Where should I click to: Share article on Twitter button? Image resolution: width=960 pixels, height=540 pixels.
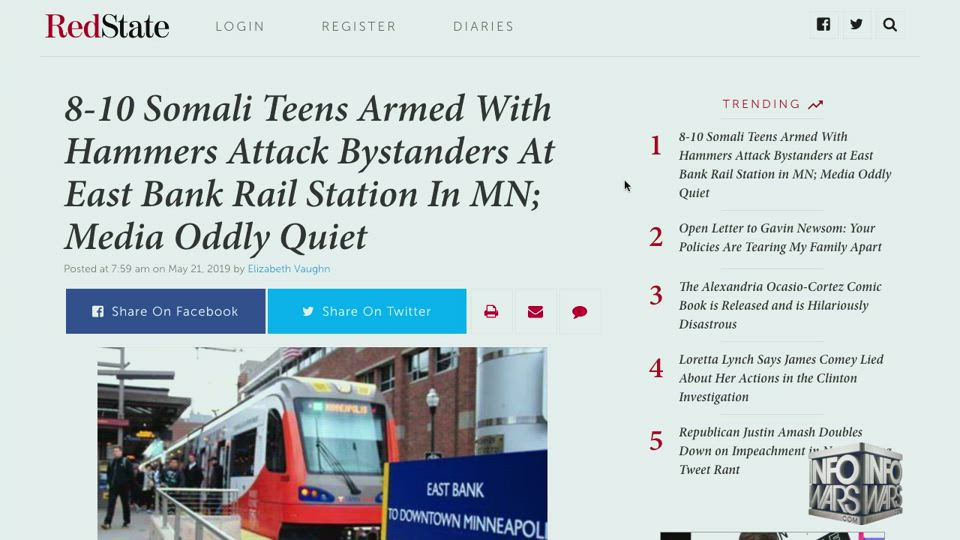point(367,312)
